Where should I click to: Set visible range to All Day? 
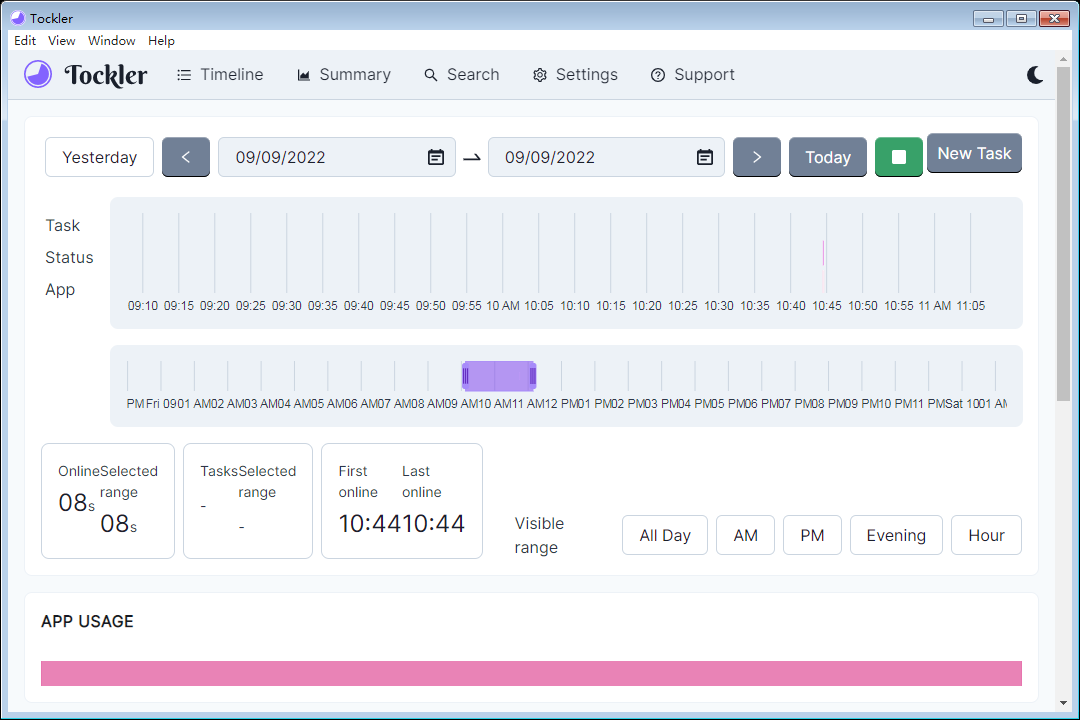click(665, 535)
